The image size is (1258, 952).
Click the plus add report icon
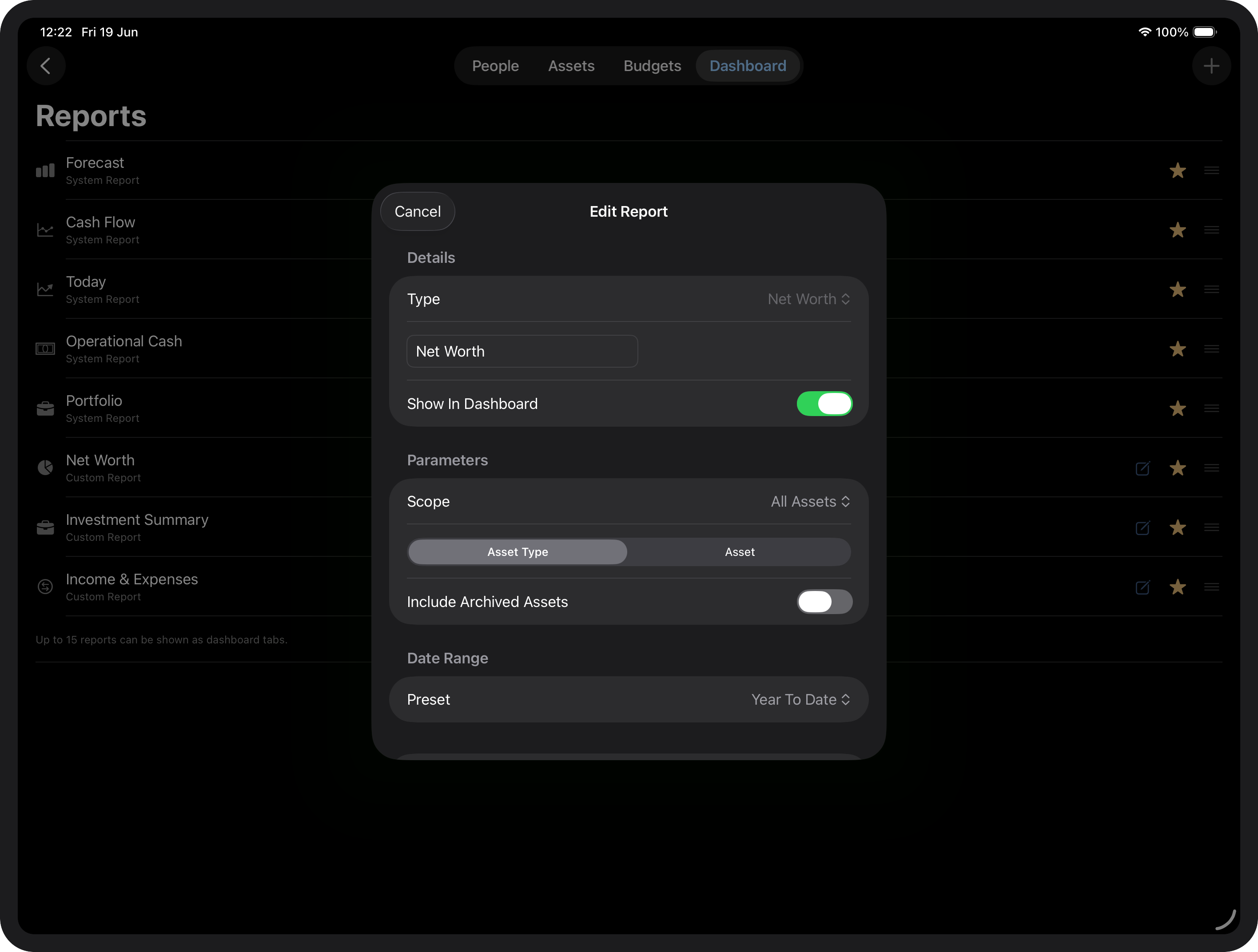pos(1211,66)
